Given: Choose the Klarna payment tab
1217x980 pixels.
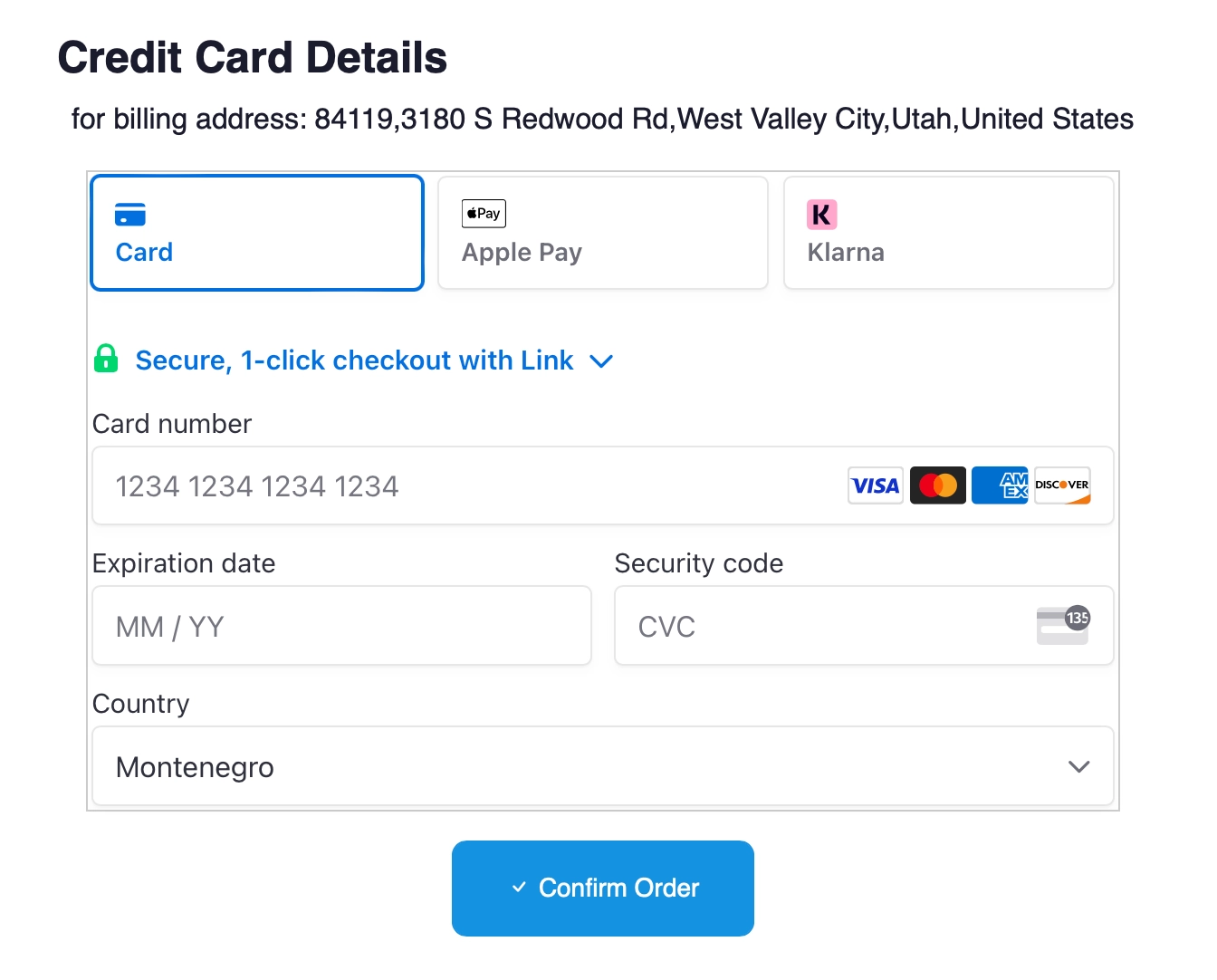Looking at the screenshot, I should [x=949, y=233].
